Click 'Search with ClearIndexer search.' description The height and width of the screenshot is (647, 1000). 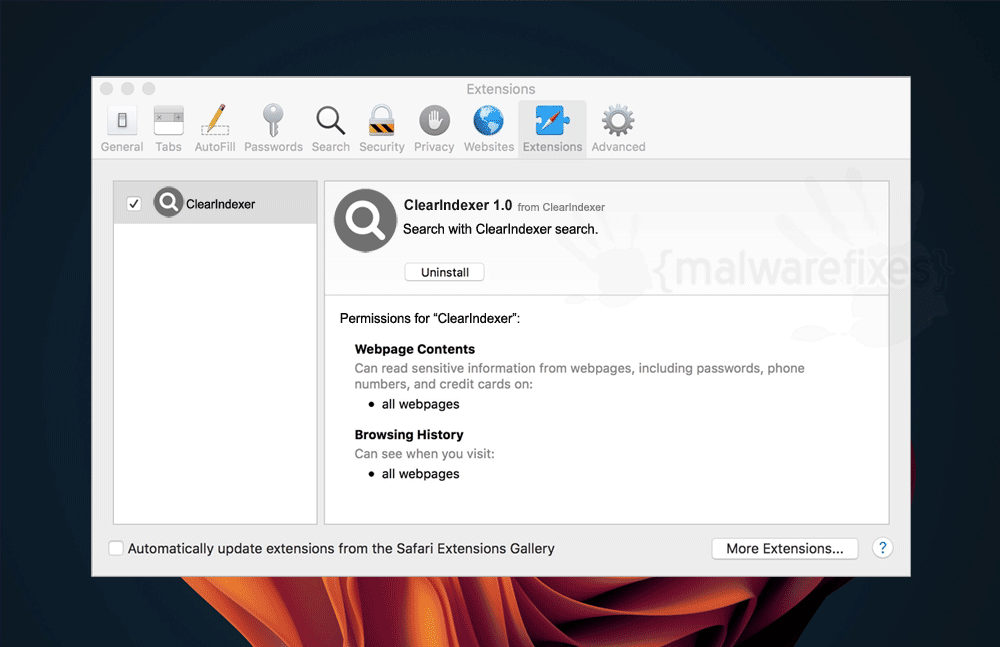point(501,229)
